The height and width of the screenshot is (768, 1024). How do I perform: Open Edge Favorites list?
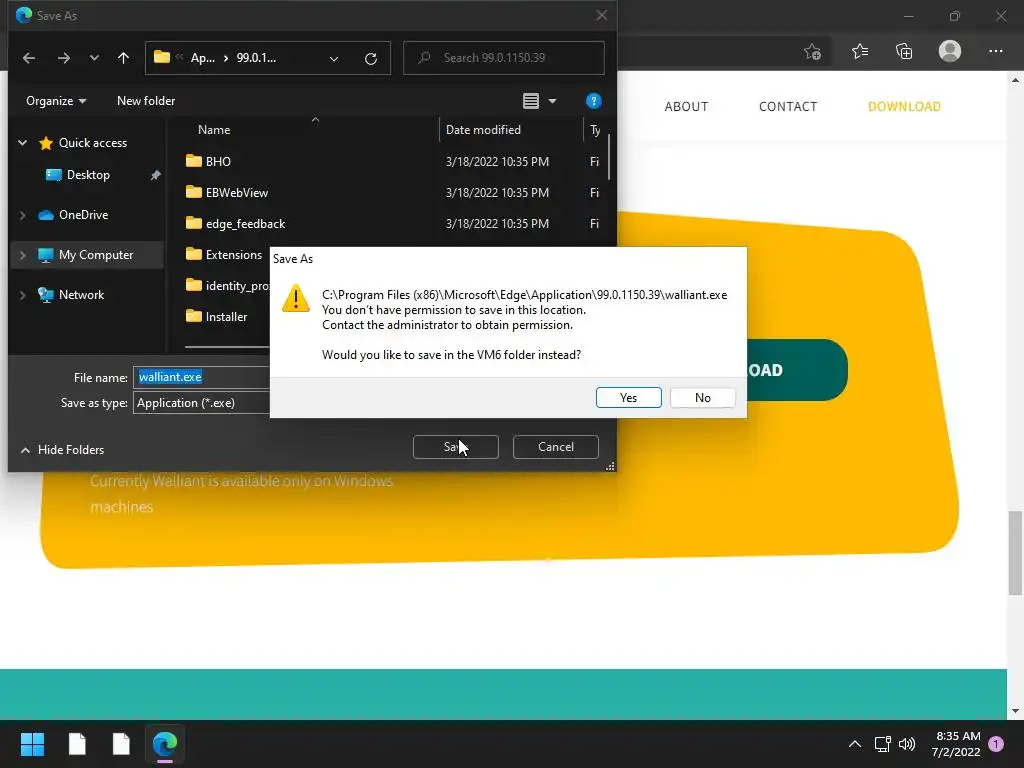point(860,51)
